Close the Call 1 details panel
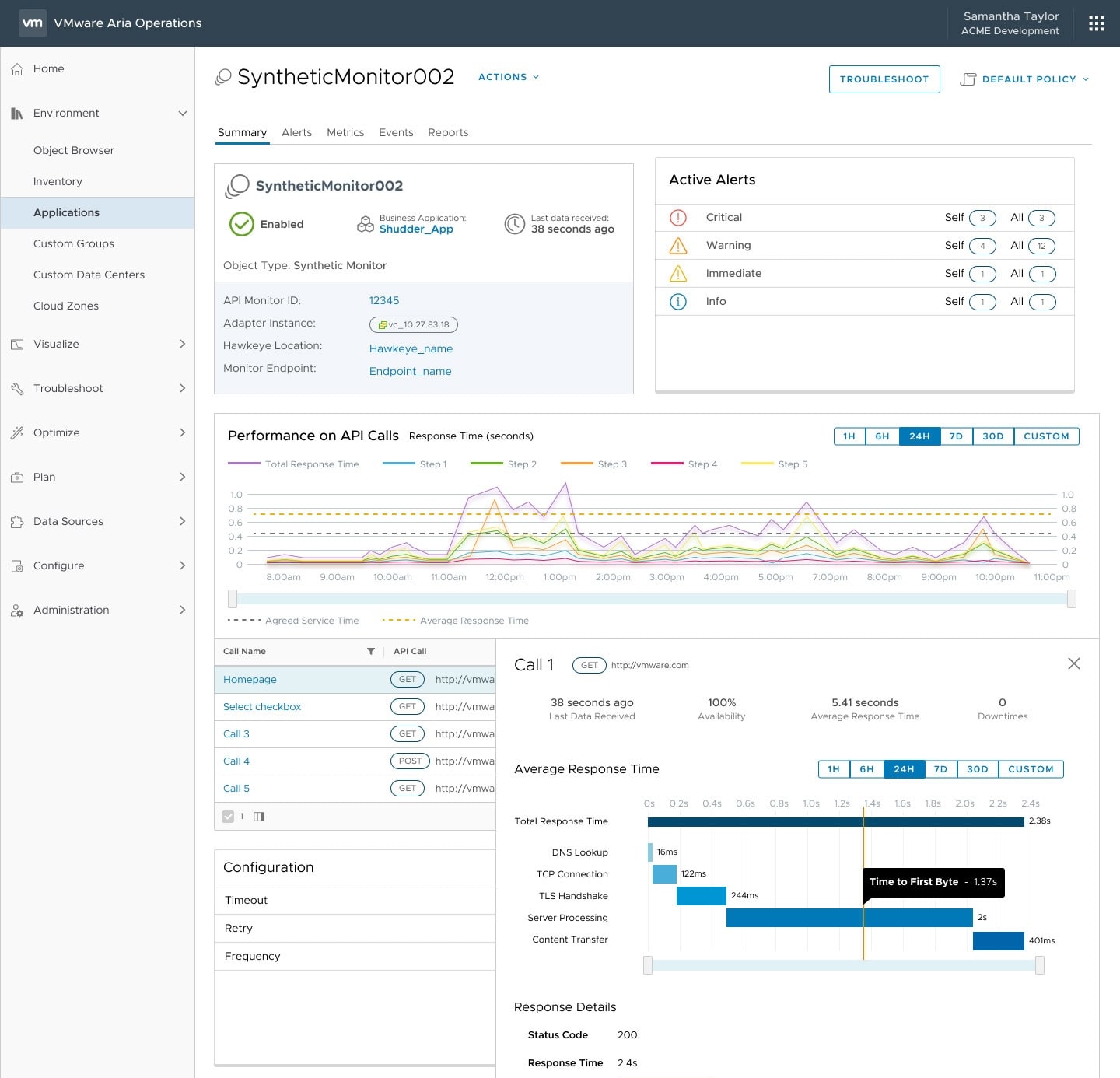Viewport: 1120px width, 1078px height. (x=1073, y=663)
